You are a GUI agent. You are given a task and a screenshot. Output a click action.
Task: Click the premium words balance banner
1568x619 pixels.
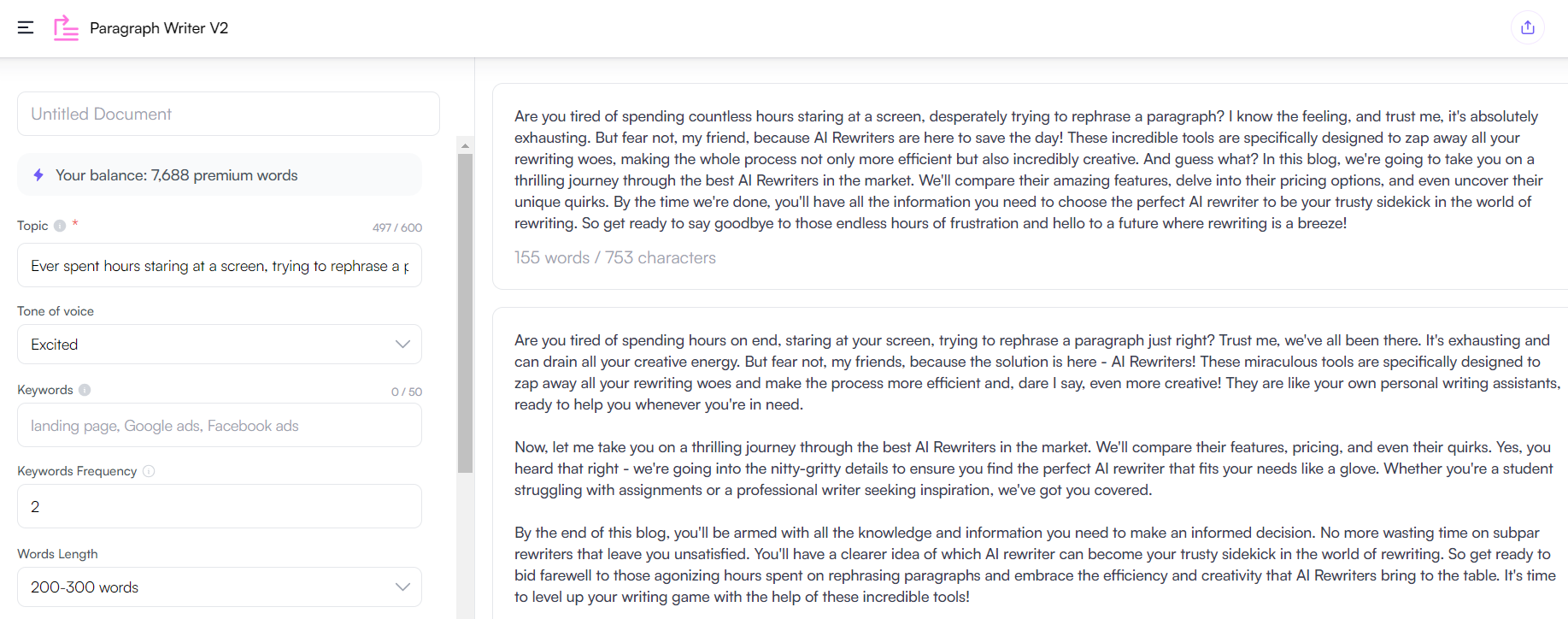220,175
